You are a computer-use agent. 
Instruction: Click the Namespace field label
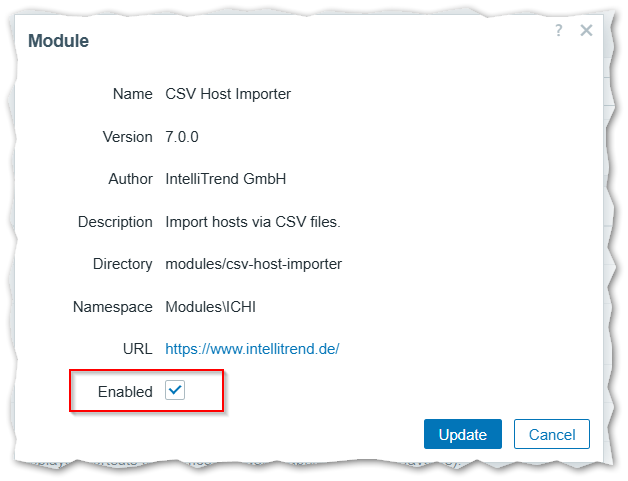point(113,306)
